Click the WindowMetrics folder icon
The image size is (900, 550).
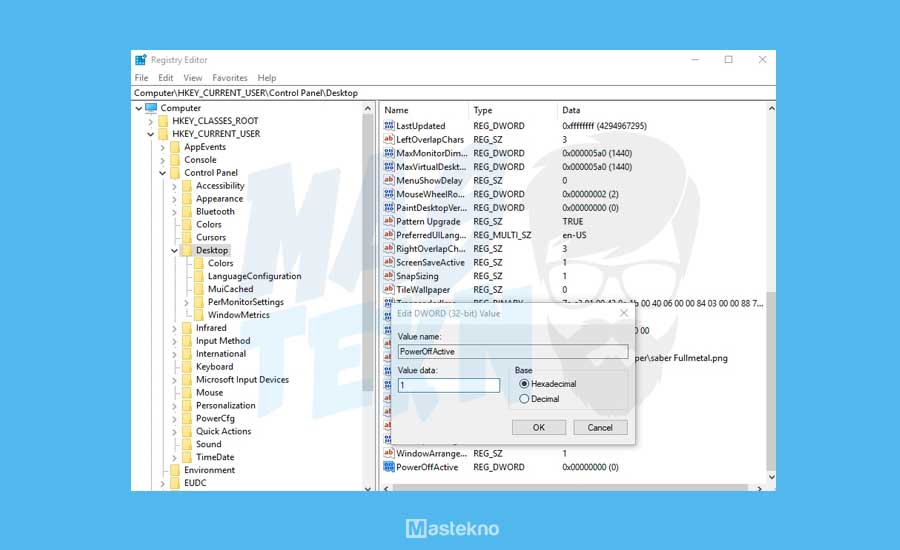[199, 315]
